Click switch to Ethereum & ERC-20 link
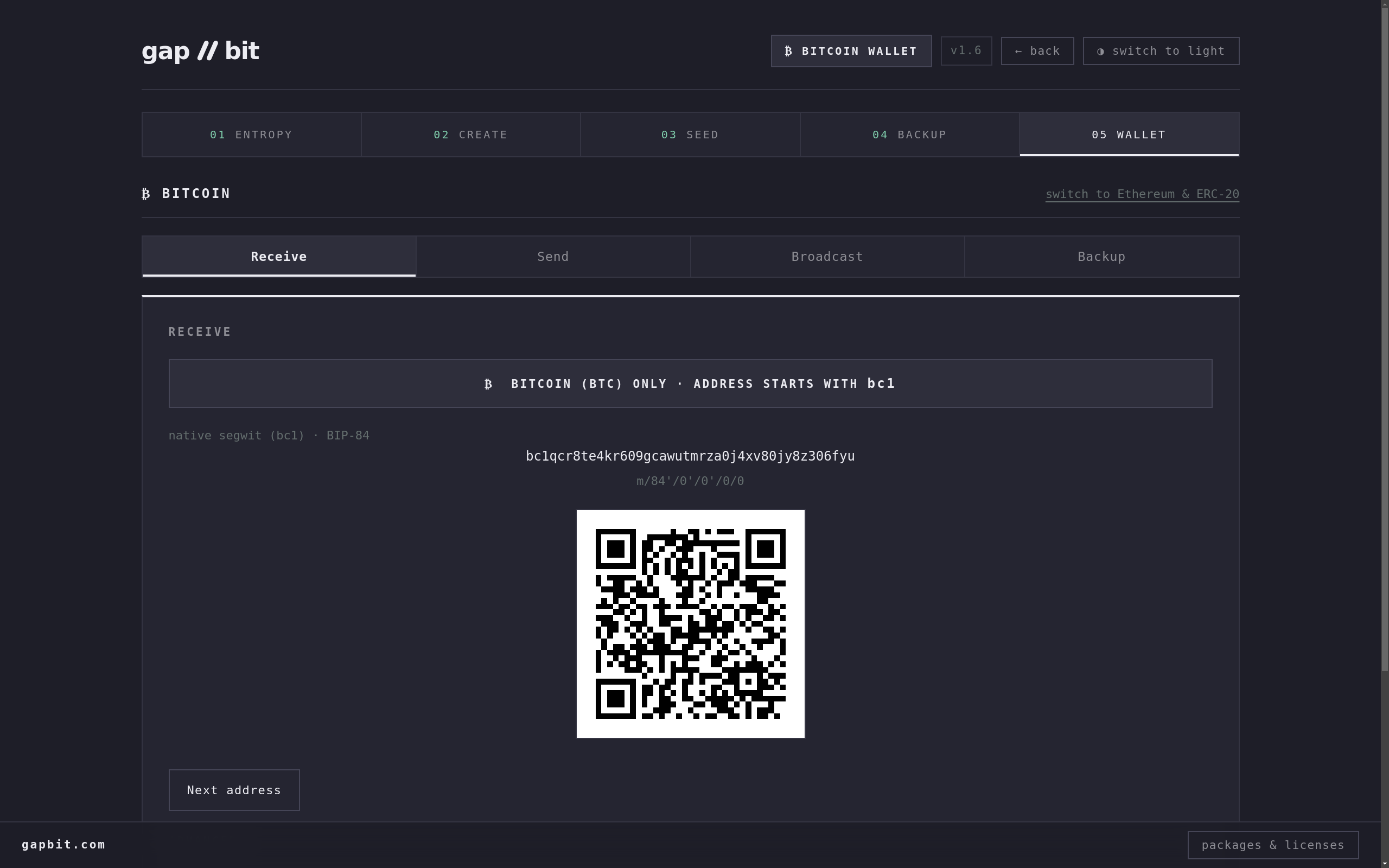 click(x=1142, y=194)
